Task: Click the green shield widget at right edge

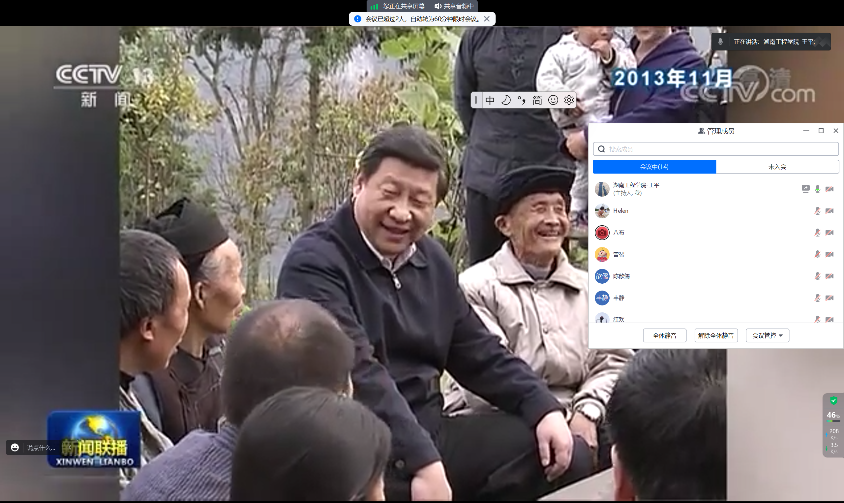Action: click(x=833, y=401)
